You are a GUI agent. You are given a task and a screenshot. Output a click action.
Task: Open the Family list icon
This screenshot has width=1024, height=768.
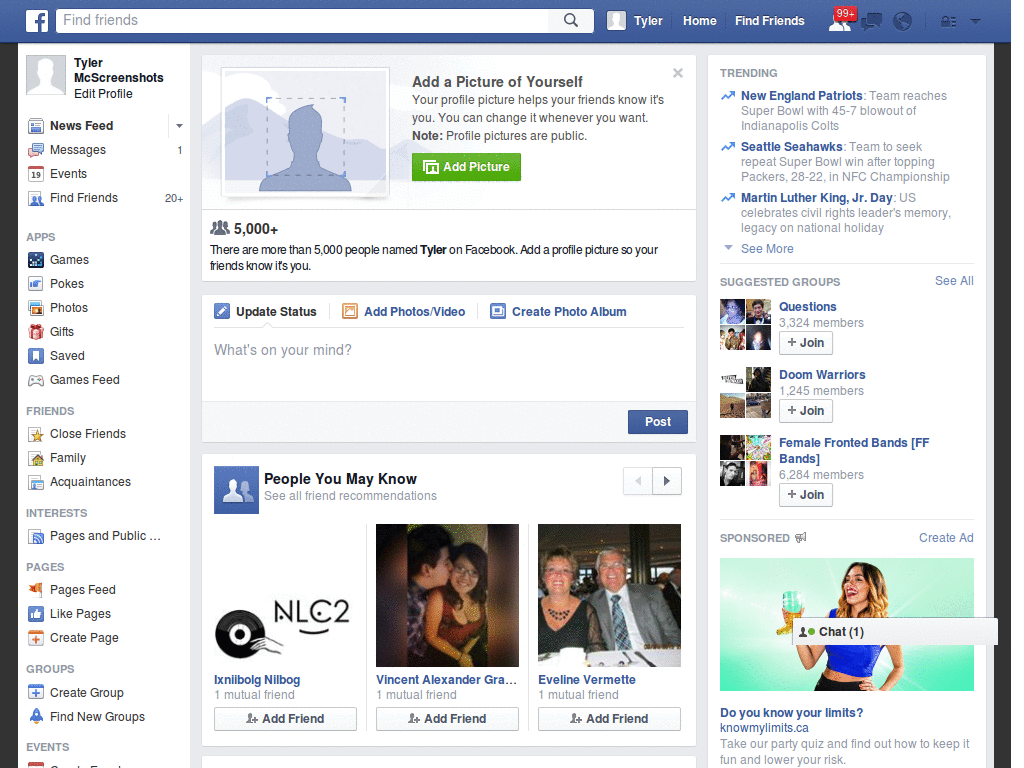tap(36, 458)
